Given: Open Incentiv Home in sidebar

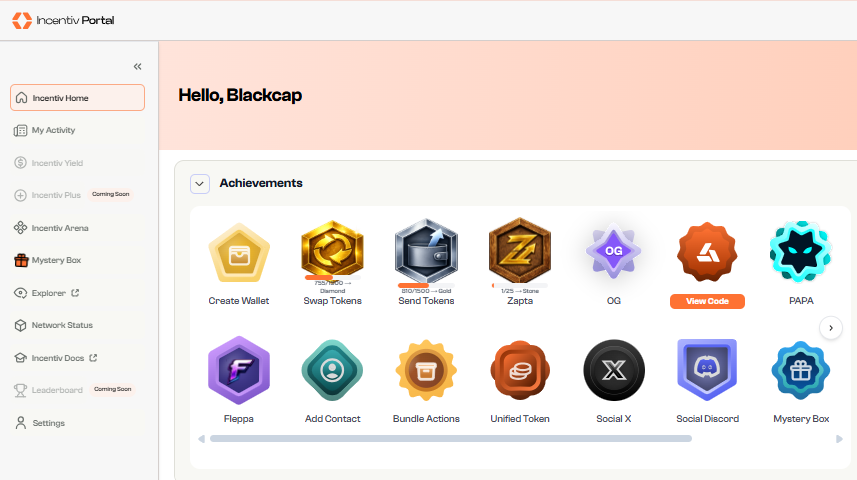Looking at the screenshot, I should coord(77,98).
